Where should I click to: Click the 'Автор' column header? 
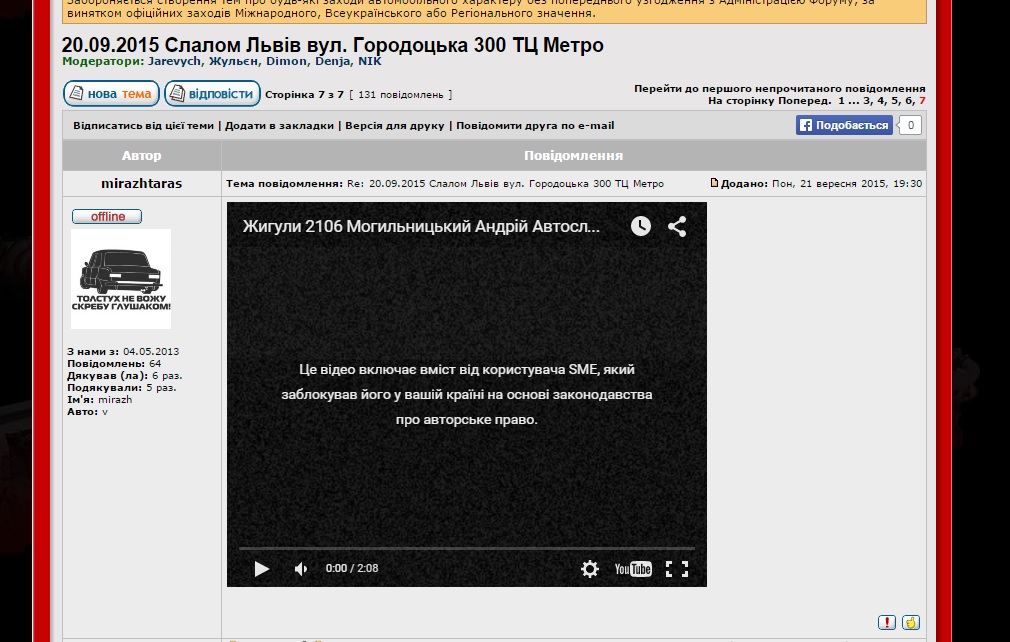[142, 155]
